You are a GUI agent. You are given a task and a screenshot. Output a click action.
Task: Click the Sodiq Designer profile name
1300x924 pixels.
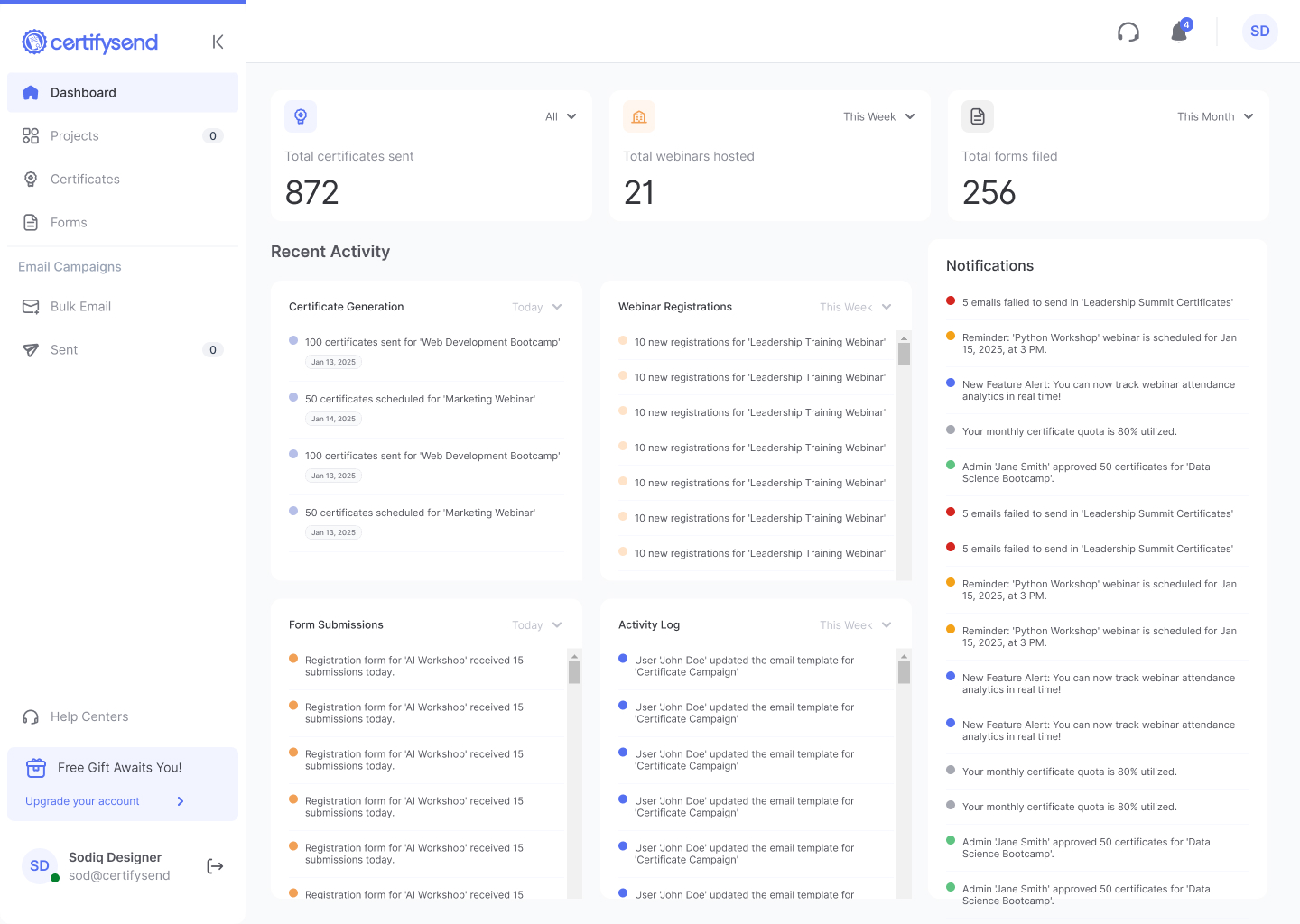(x=115, y=857)
